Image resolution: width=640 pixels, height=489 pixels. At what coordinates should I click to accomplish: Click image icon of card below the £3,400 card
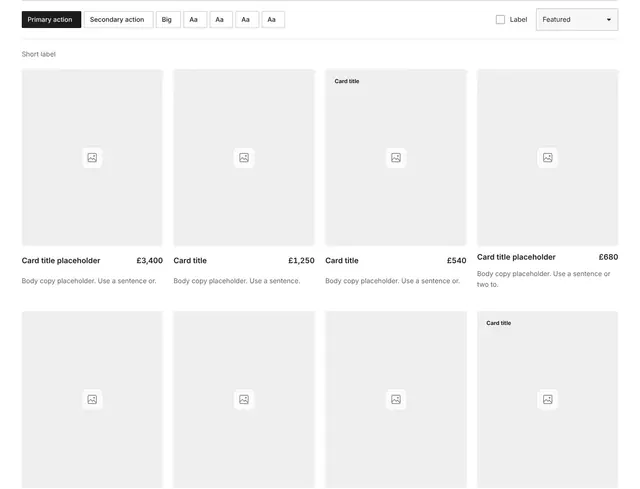pos(92,399)
